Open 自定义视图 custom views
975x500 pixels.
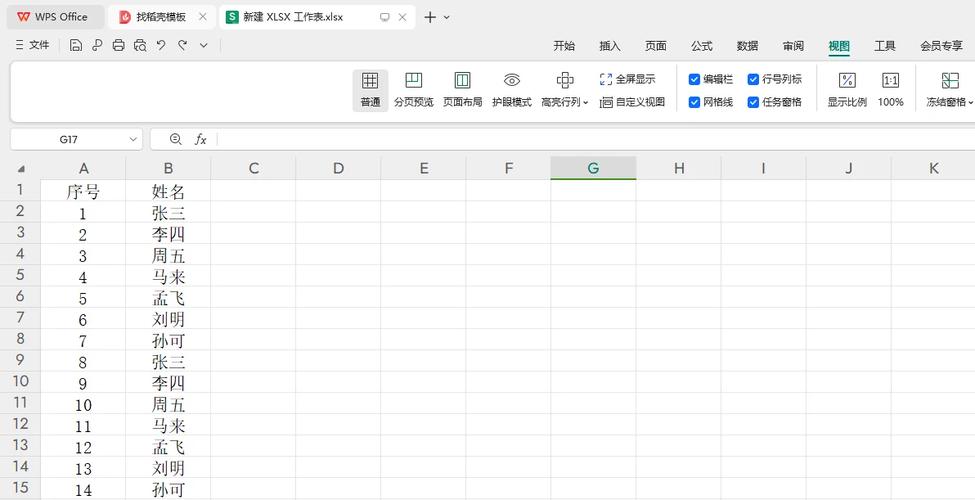(x=632, y=102)
